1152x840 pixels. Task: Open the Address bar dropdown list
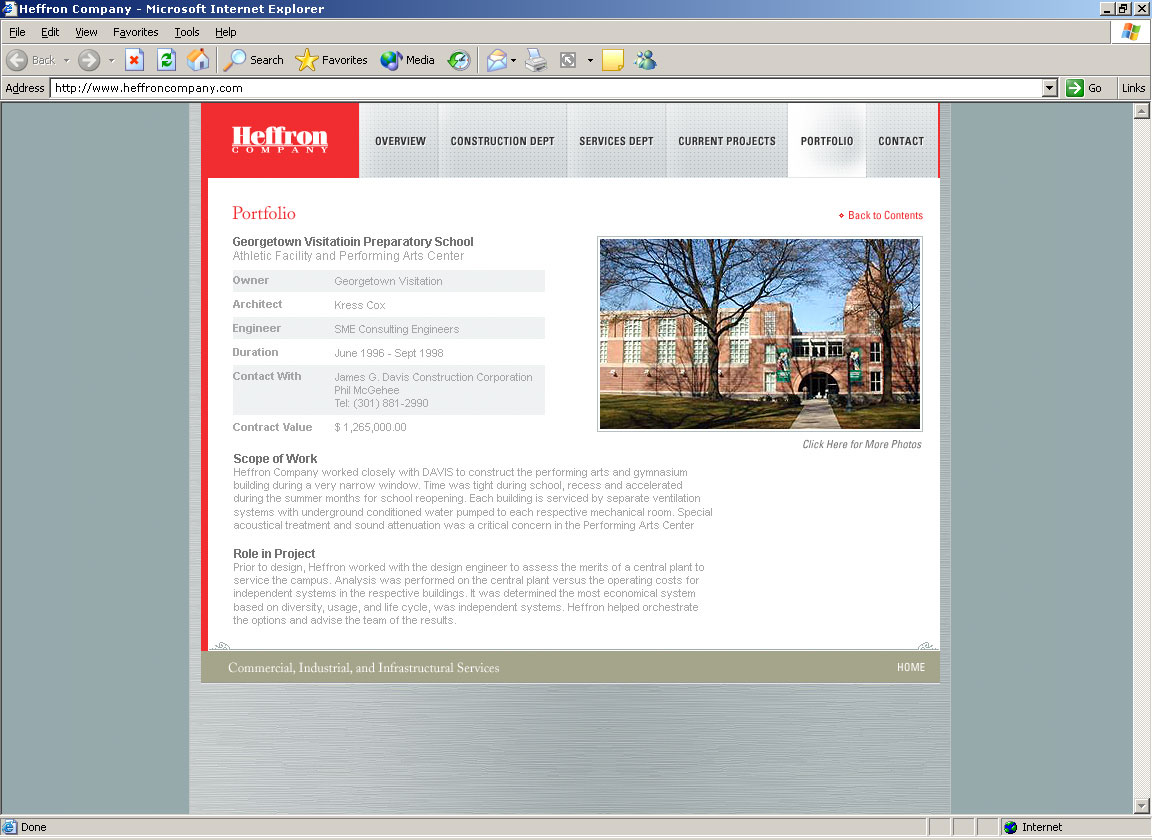[1049, 88]
